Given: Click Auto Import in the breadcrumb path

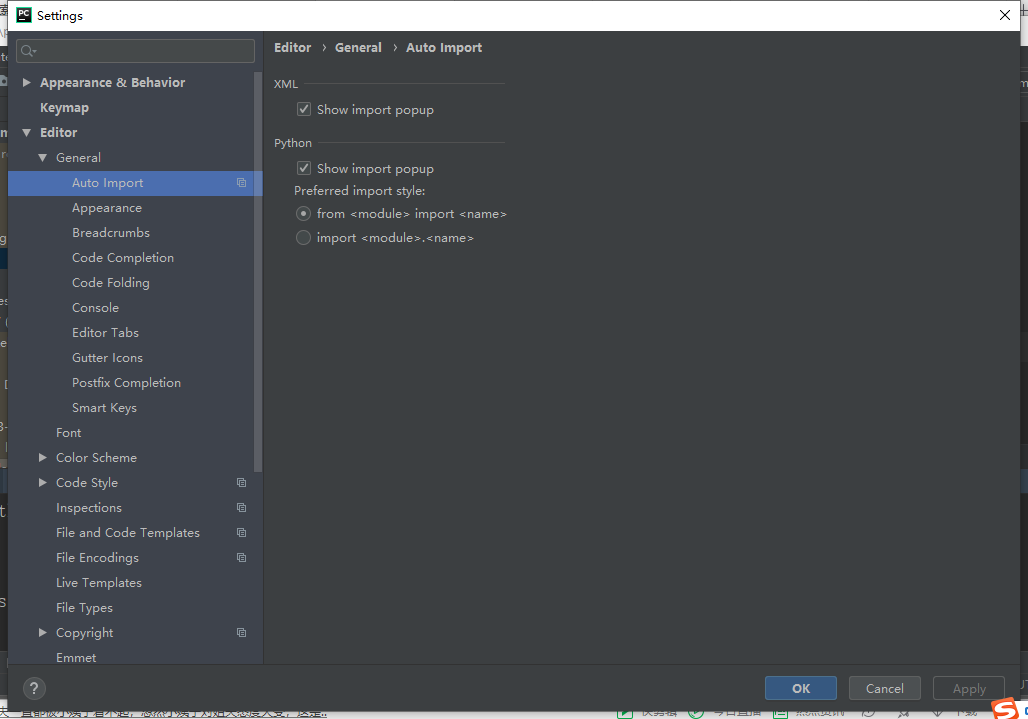Looking at the screenshot, I should click(x=444, y=47).
